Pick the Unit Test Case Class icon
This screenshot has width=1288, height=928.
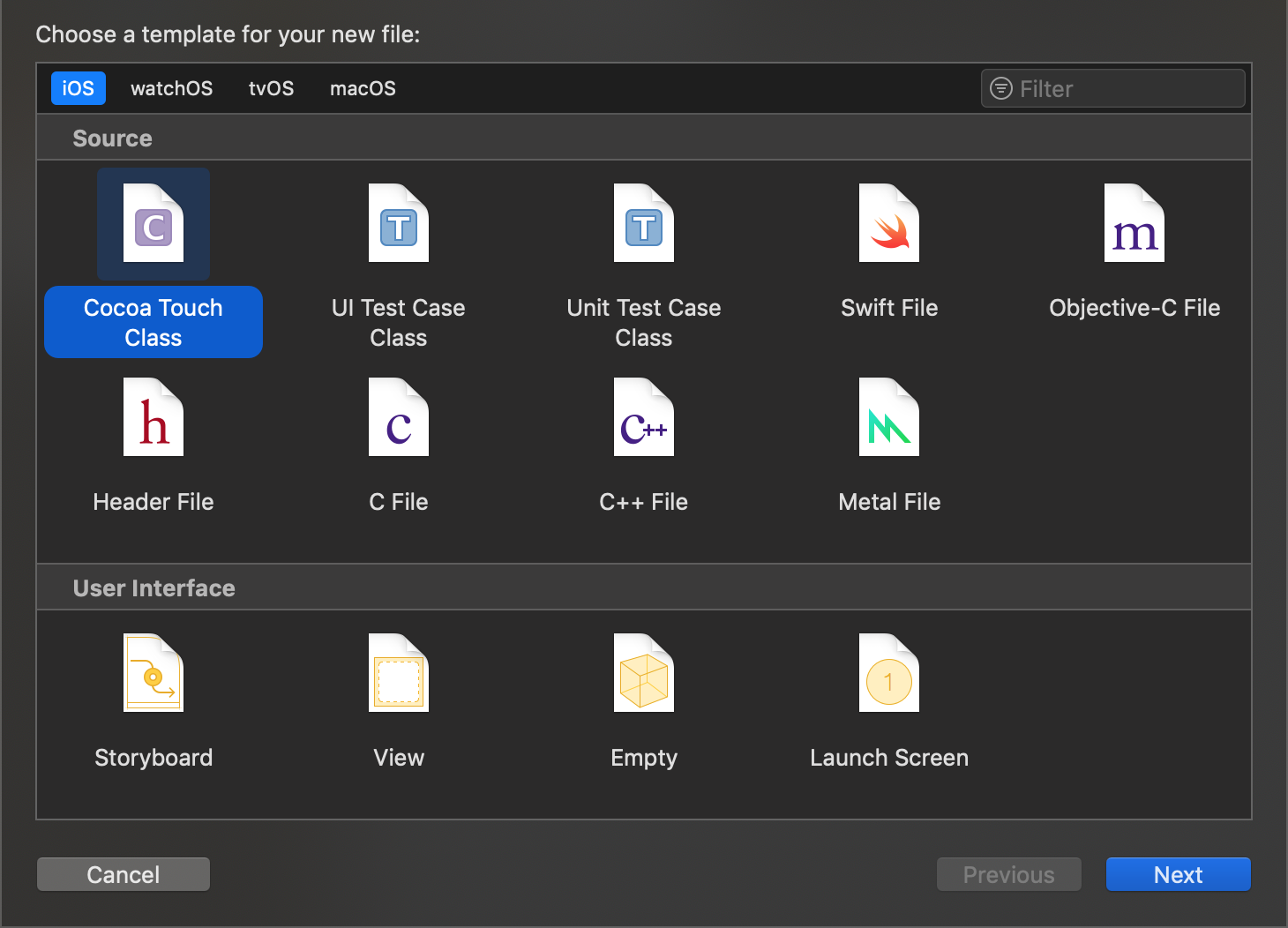tap(644, 224)
